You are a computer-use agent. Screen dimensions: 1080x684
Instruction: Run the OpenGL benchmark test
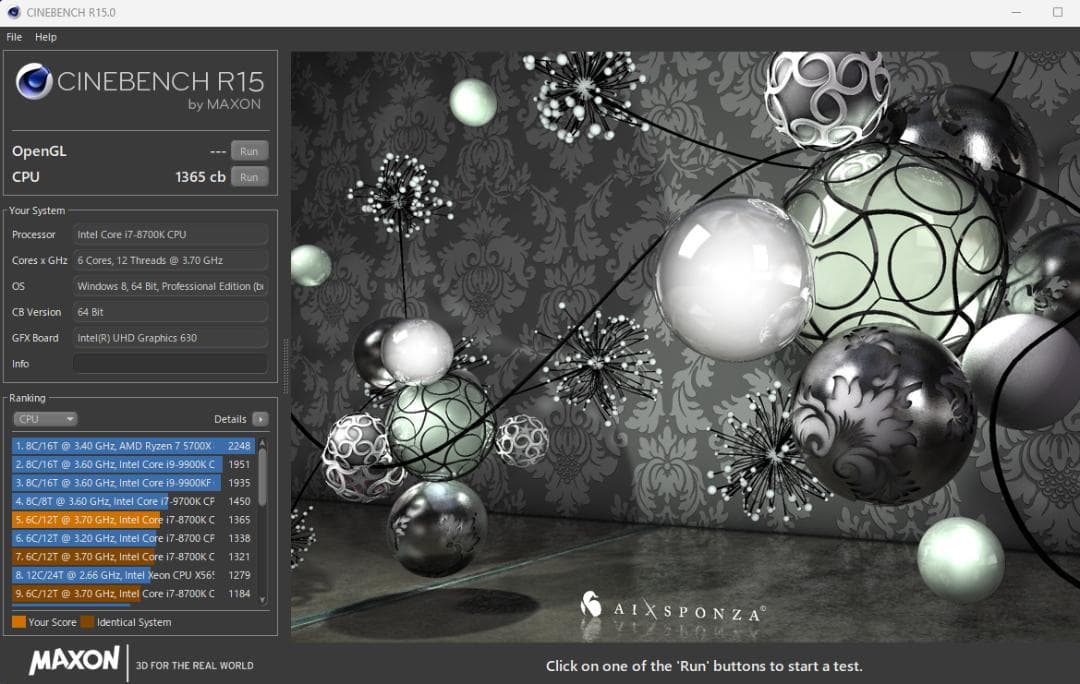click(248, 150)
